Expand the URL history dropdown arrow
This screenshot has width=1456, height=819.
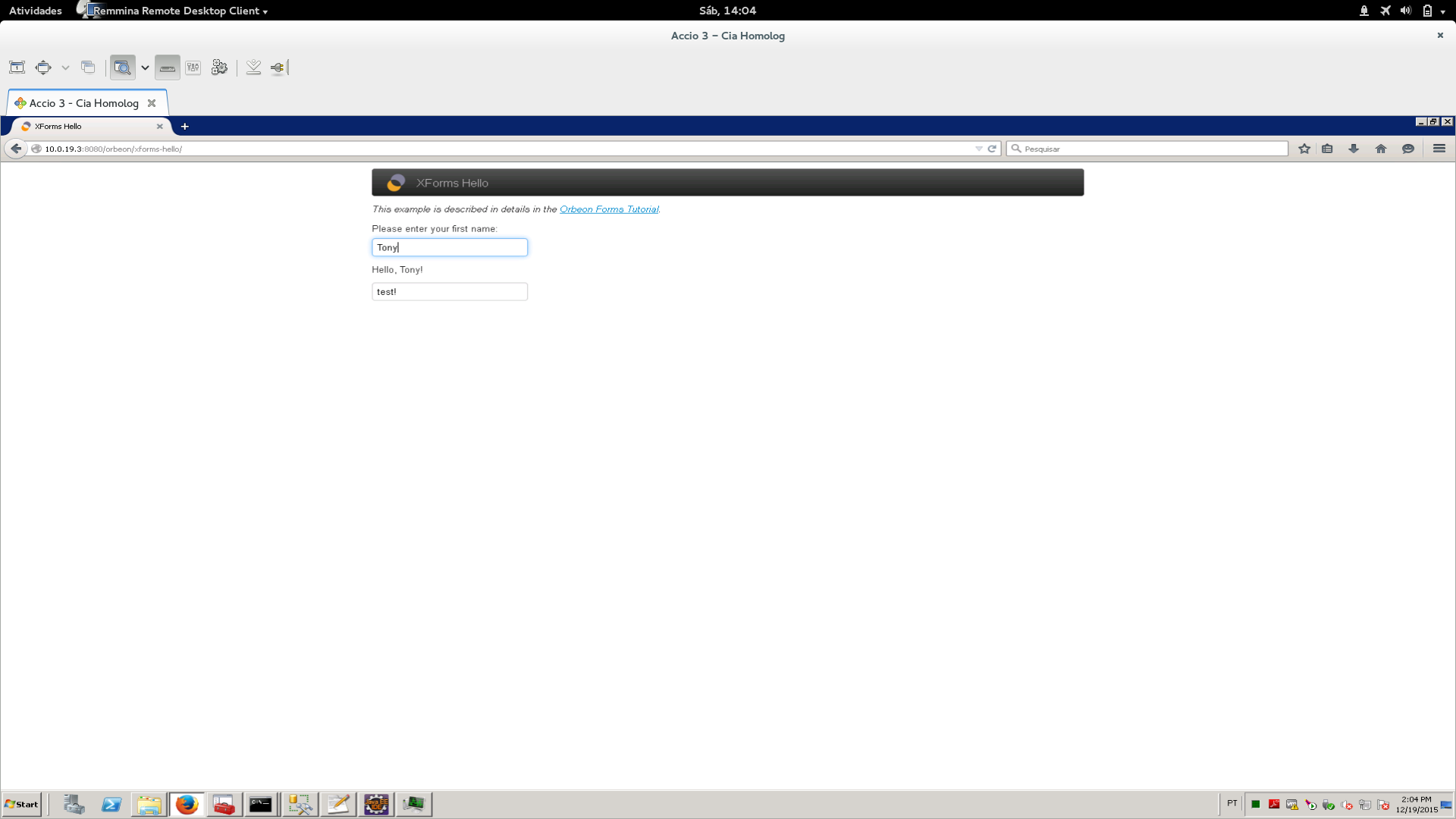(x=978, y=149)
